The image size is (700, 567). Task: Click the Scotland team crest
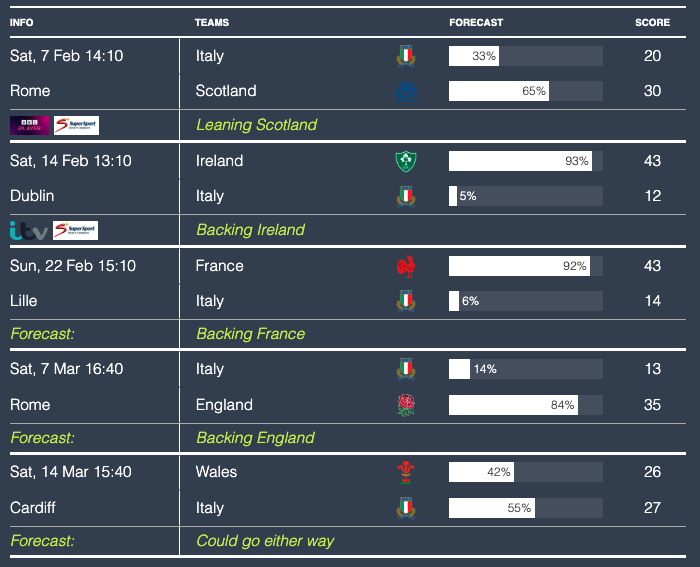[406, 91]
